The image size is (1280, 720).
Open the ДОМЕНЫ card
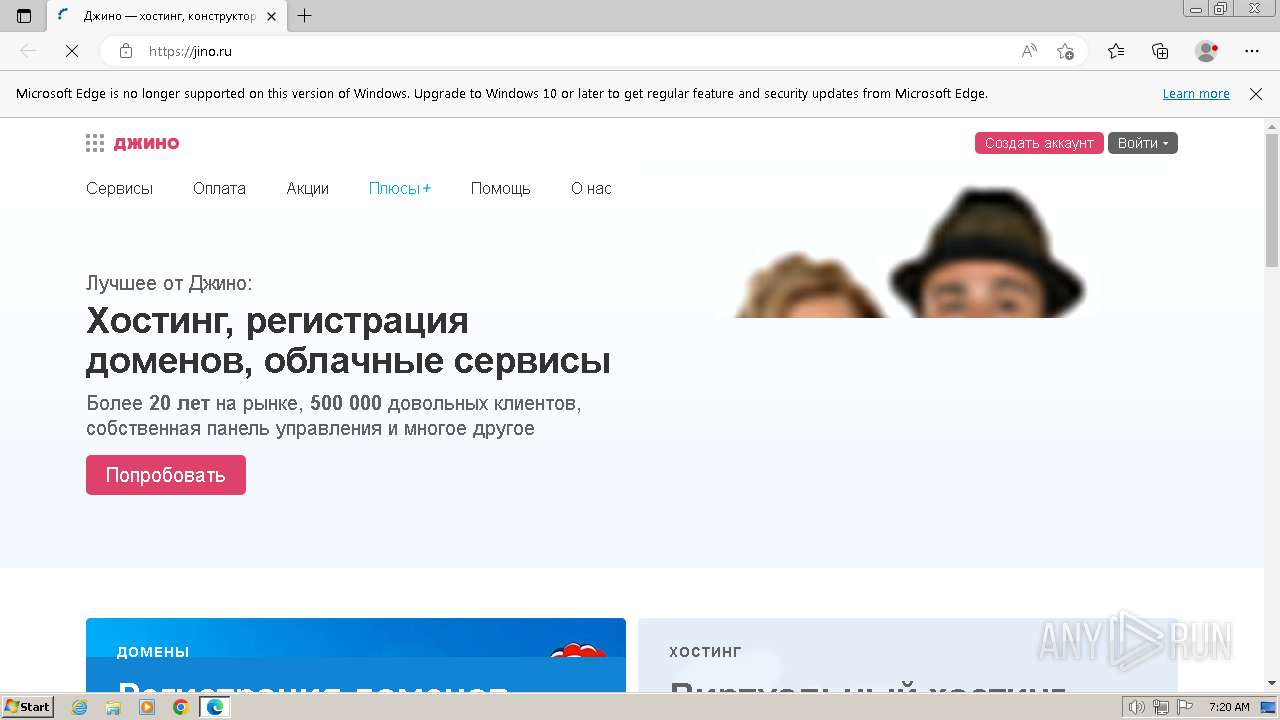[356, 655]
